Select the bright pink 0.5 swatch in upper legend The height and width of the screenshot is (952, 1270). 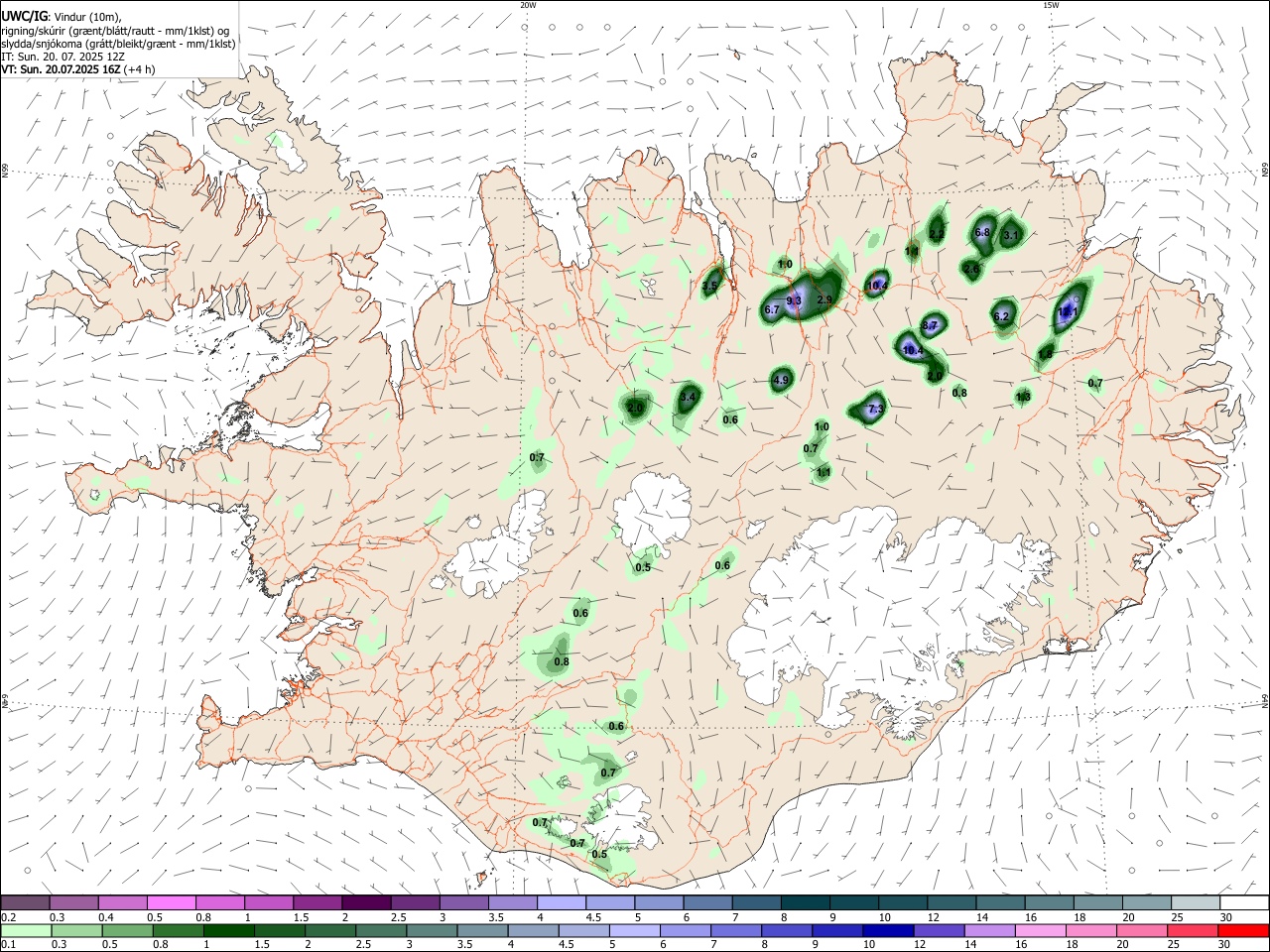point(171,902)
